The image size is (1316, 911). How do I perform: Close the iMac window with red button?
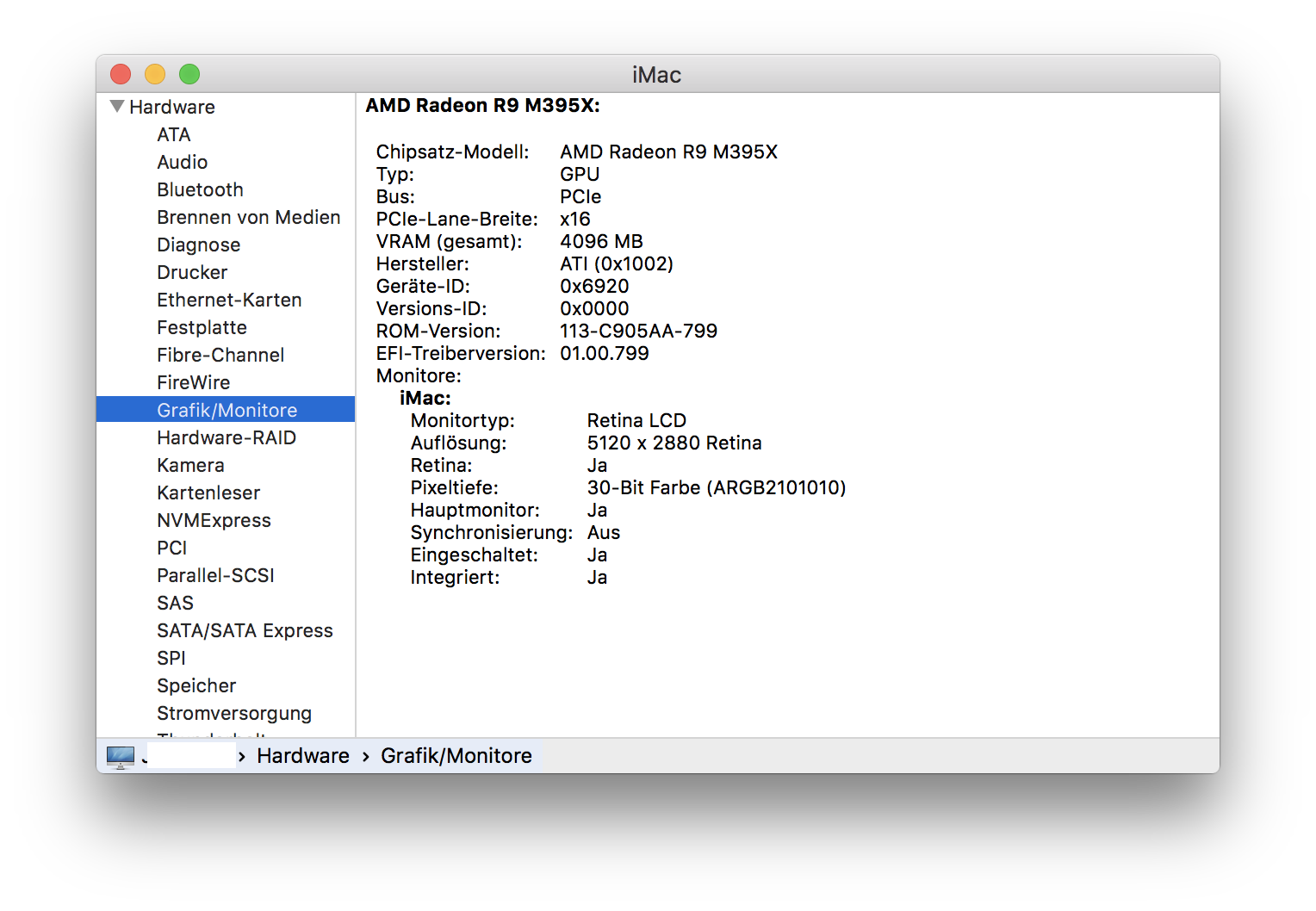pos(121,74)
